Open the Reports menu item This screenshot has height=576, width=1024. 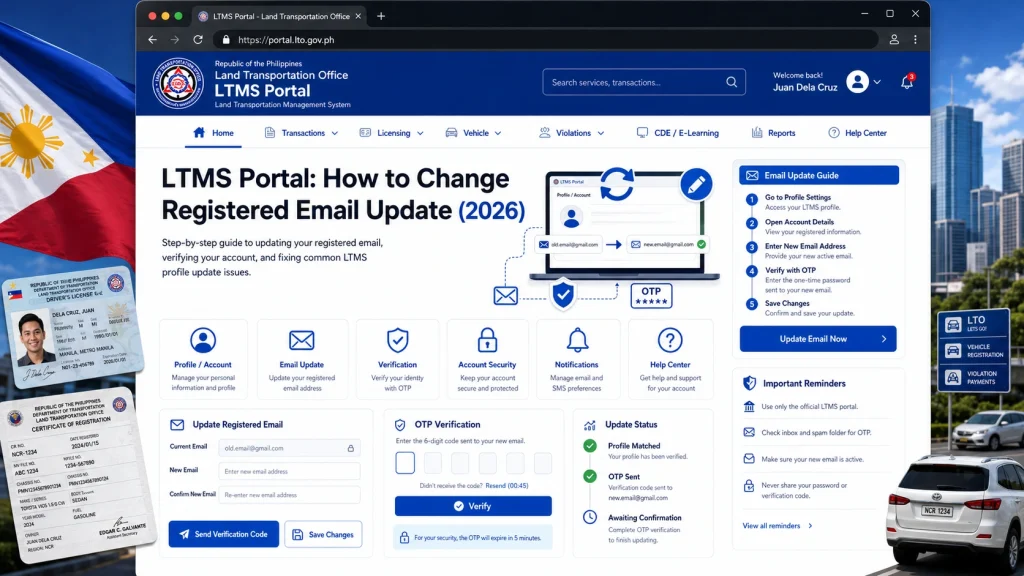pyautogui.click(x=773, y=133)
